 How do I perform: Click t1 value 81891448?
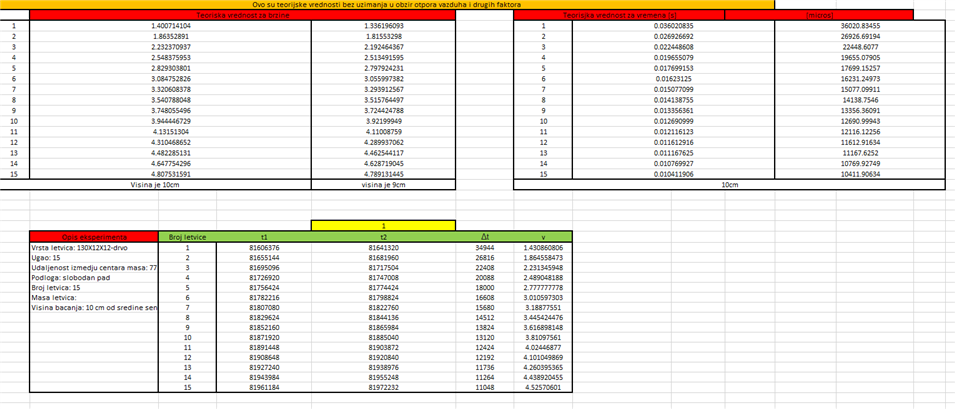tap(264, 348)
